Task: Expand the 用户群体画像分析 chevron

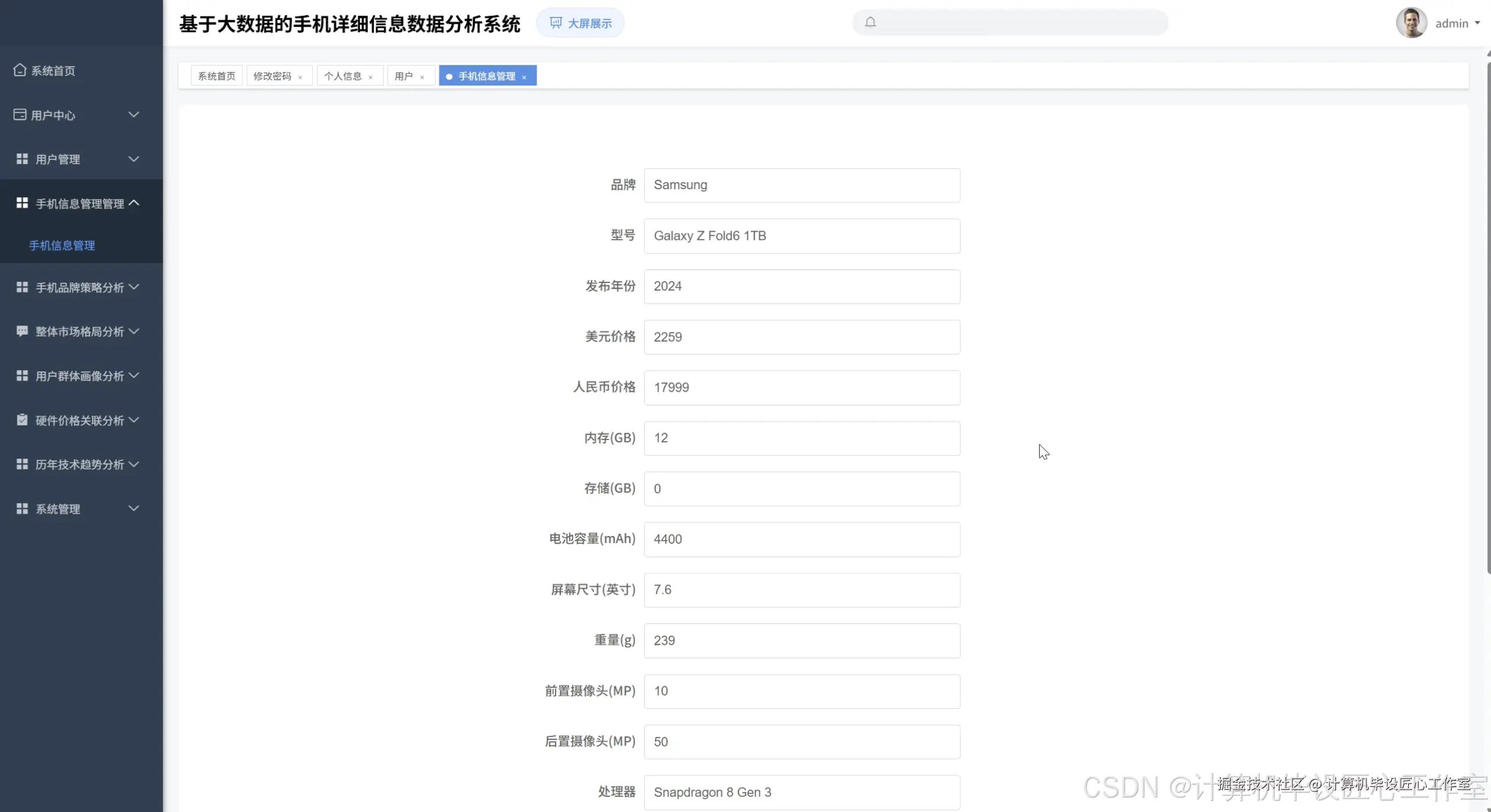Action: click(134, 375)
